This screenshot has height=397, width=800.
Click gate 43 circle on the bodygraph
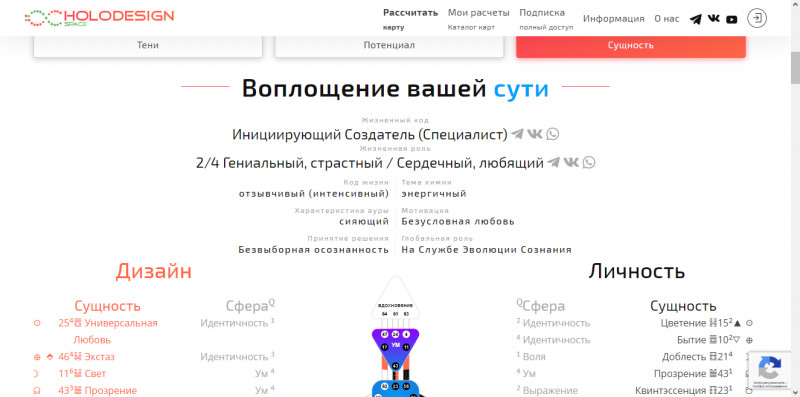tap(395, 366)
